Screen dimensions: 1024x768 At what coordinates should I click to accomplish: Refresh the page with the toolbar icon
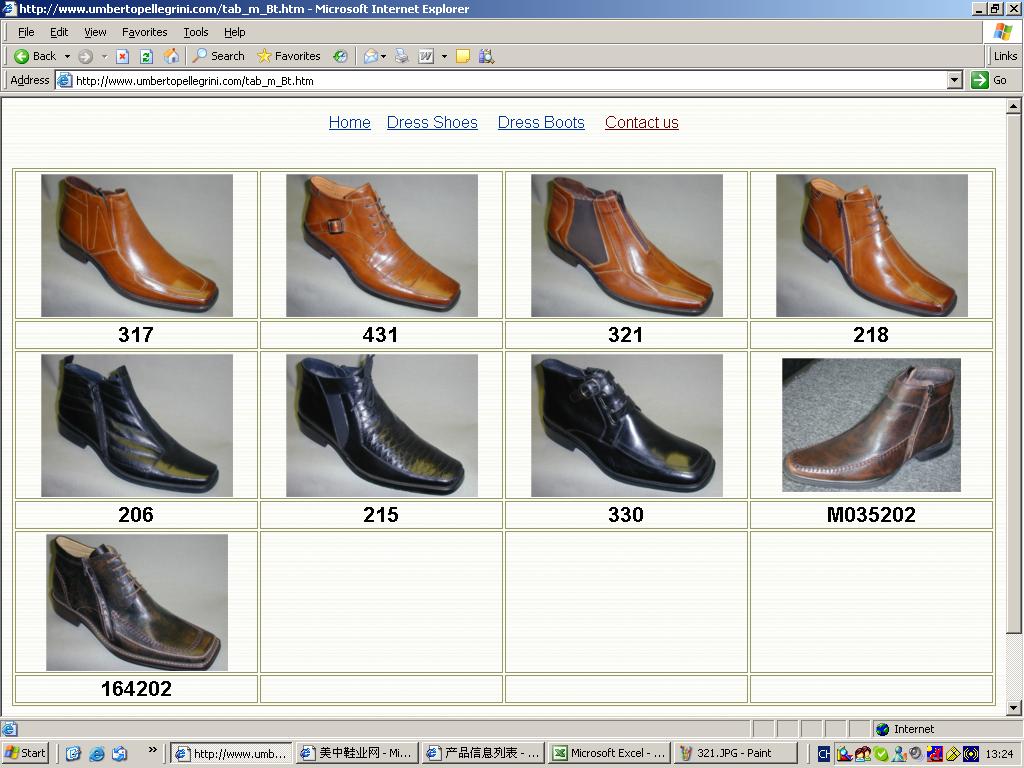(146, 56)
